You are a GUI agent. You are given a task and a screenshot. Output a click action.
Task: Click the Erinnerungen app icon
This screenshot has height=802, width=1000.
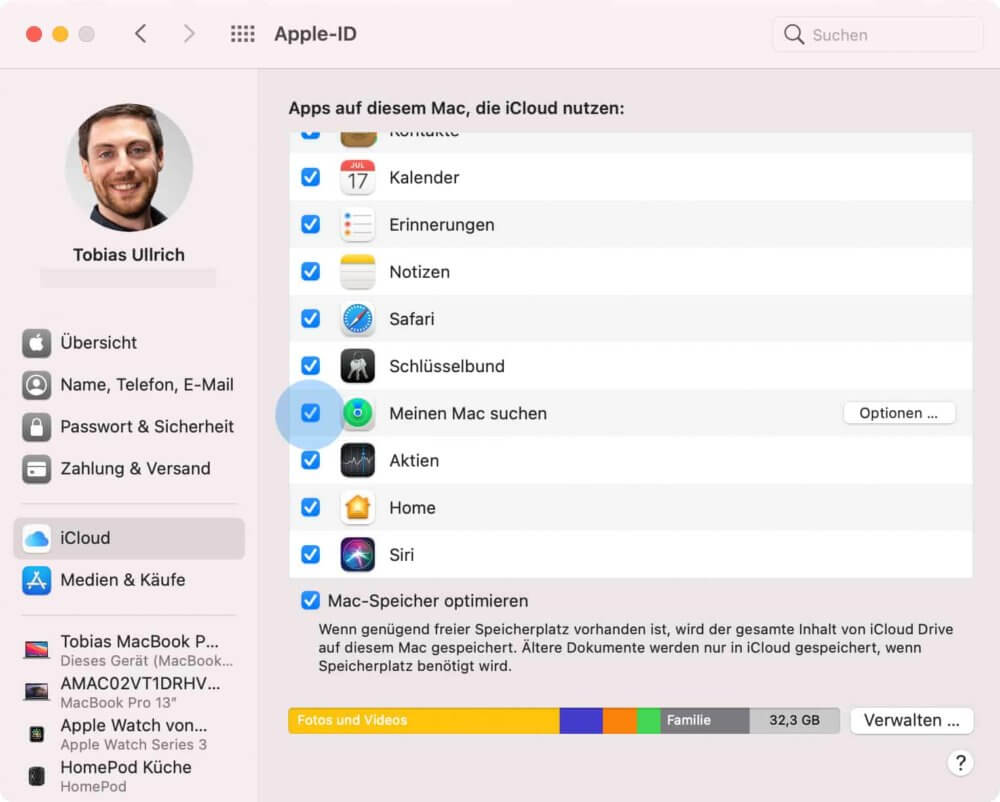click(357, 224)
